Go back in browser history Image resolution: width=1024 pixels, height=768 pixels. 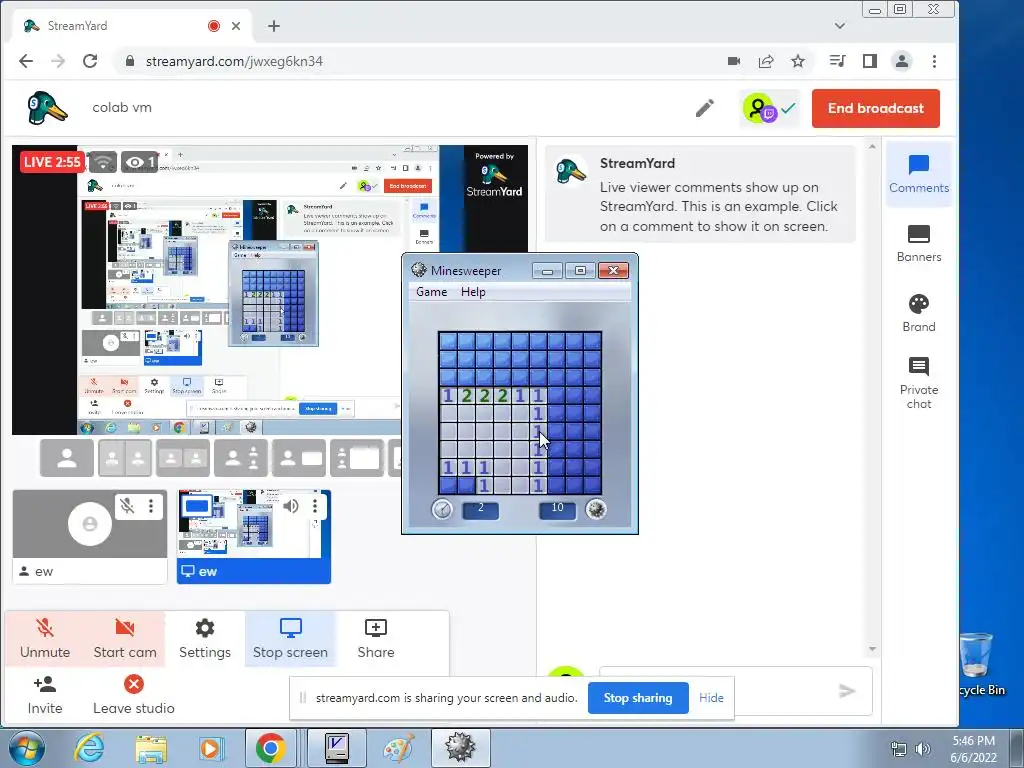pyautogui.click(x=26, y=61)
